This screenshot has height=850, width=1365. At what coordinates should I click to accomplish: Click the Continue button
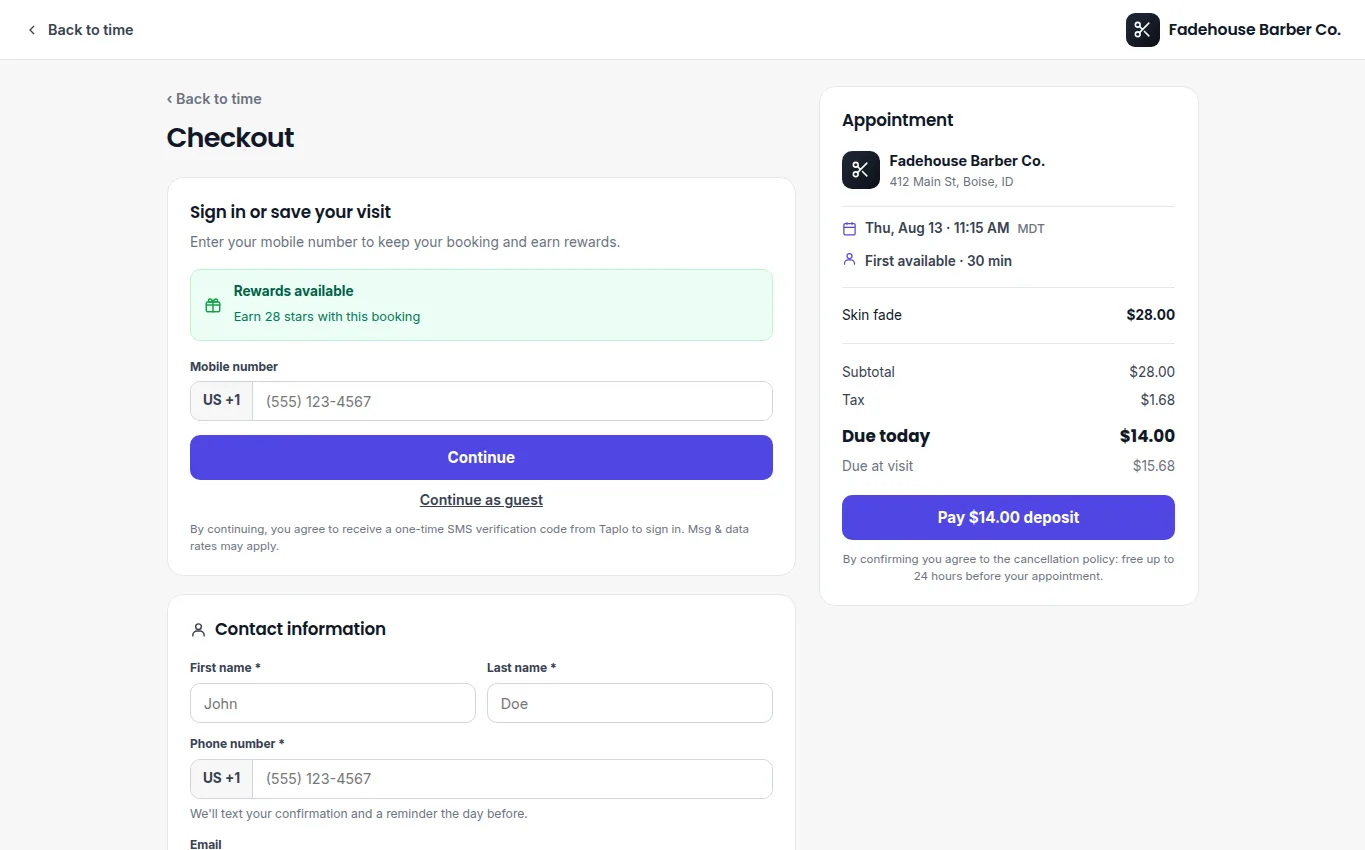(x=481, y=457)
